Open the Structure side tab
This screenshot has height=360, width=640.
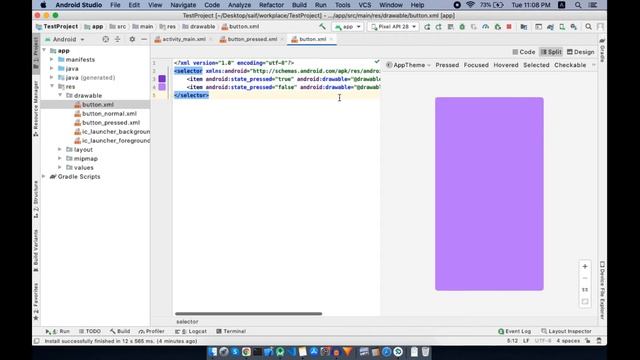36,199
